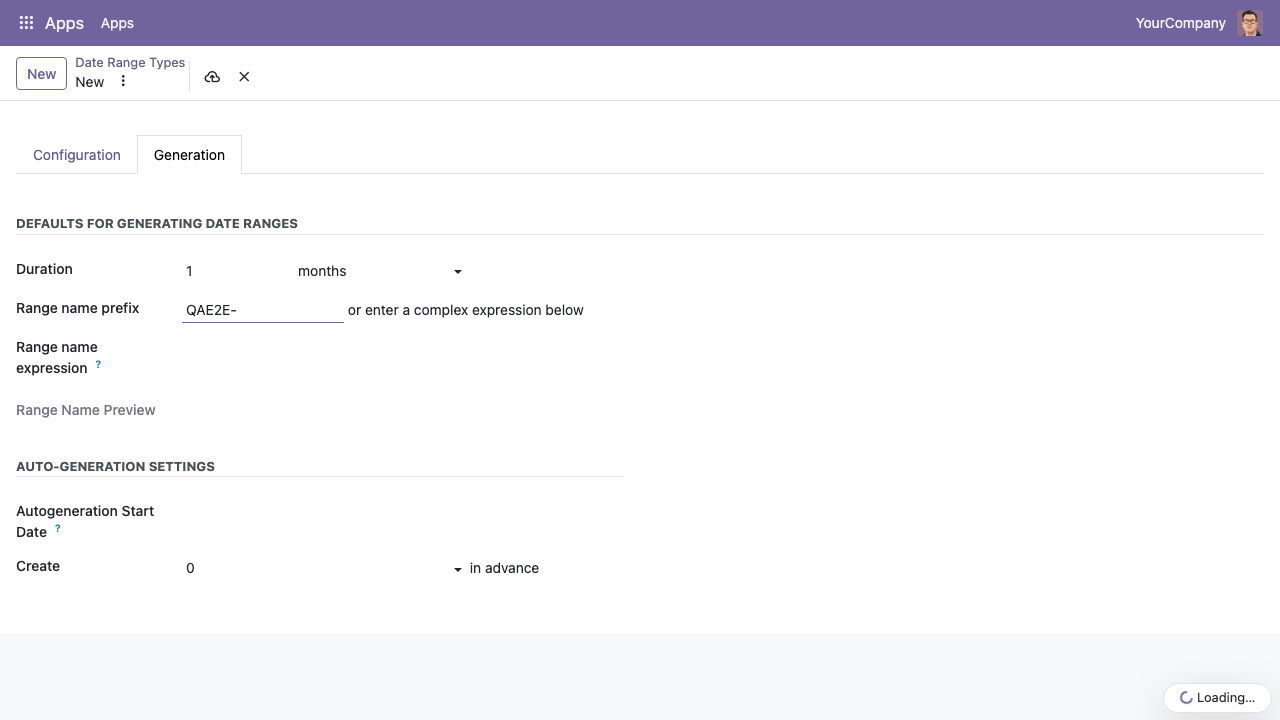Show help for Range name expression

(x=98, y=365)
